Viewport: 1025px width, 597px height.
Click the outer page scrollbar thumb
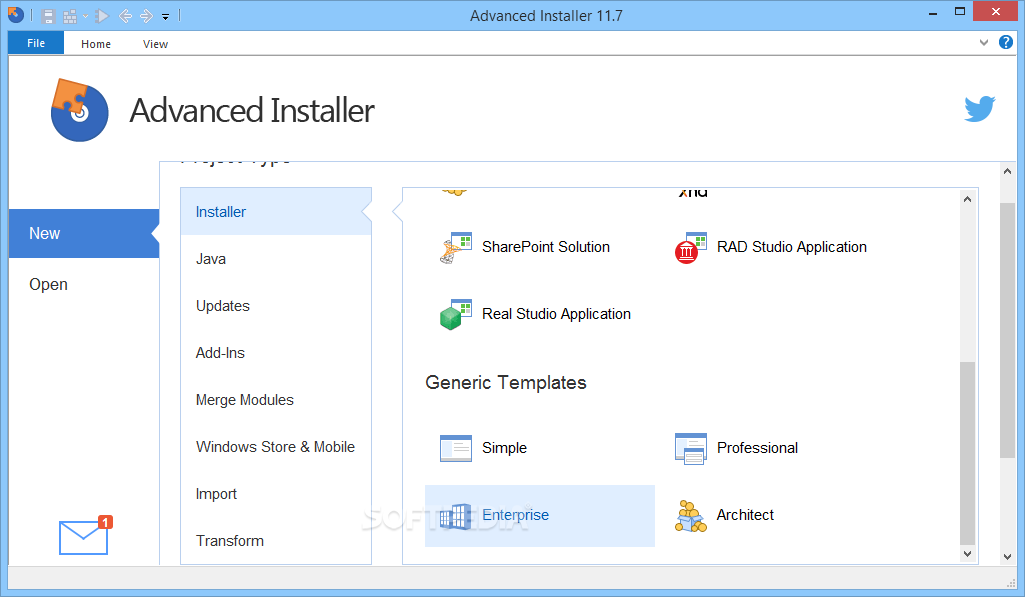[1007, 330]
